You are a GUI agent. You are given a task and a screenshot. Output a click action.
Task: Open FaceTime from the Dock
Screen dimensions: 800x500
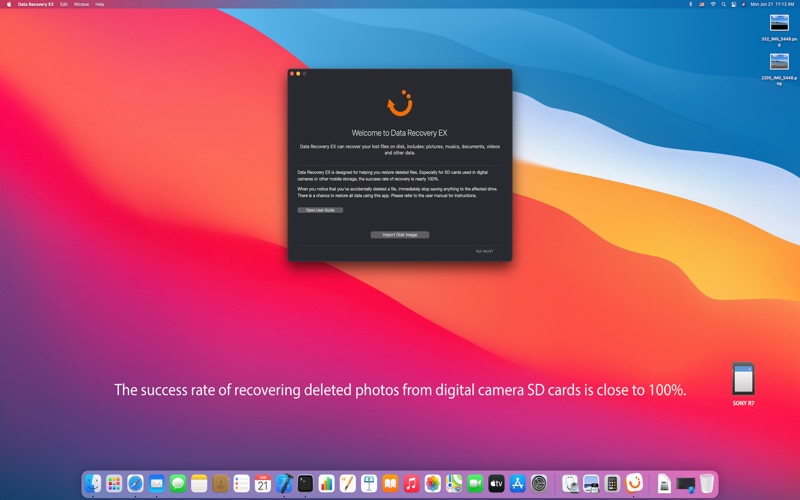475,483
